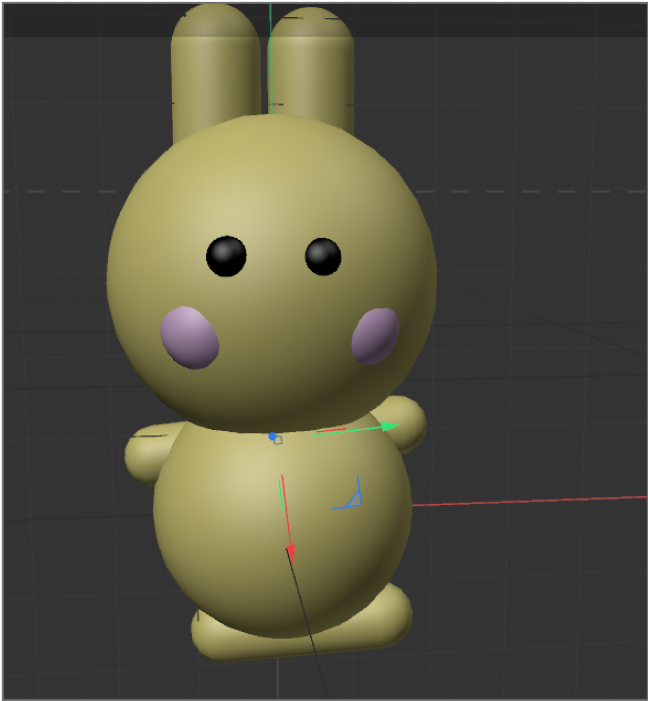Grab the red axis arrow of the move gizmo
Screen dimensions: 648x701
tap(291, 553)
